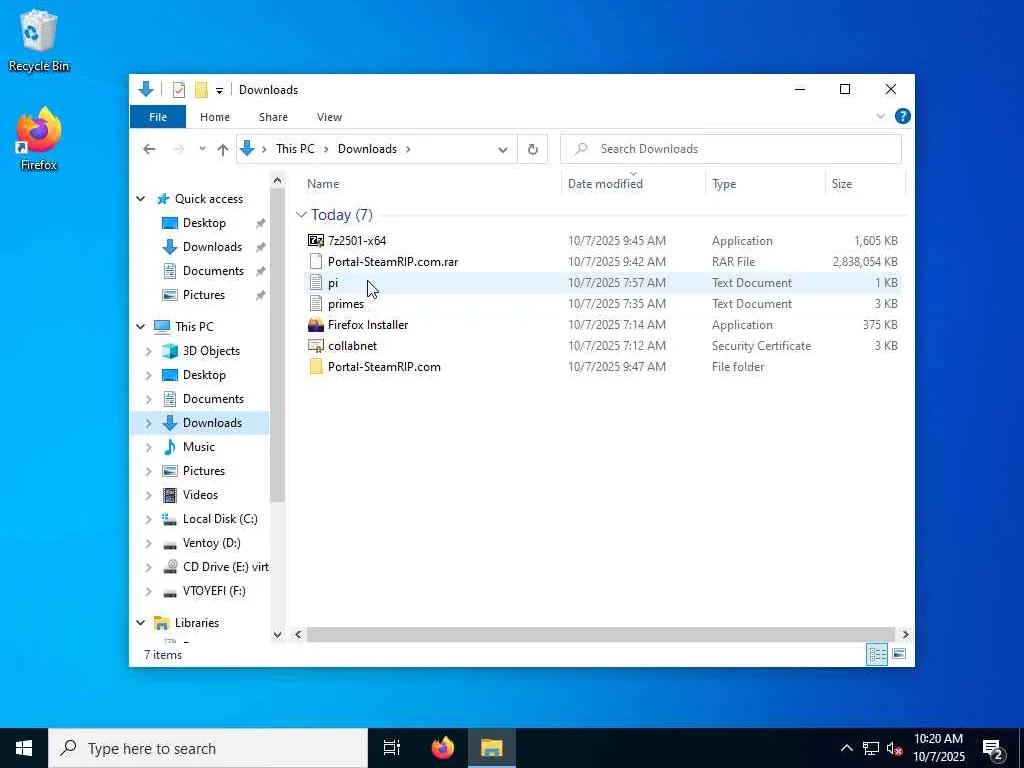1024x768 pixels.
Task: Select the Firefox Installer file icon
Action: [x=315, y=325]
